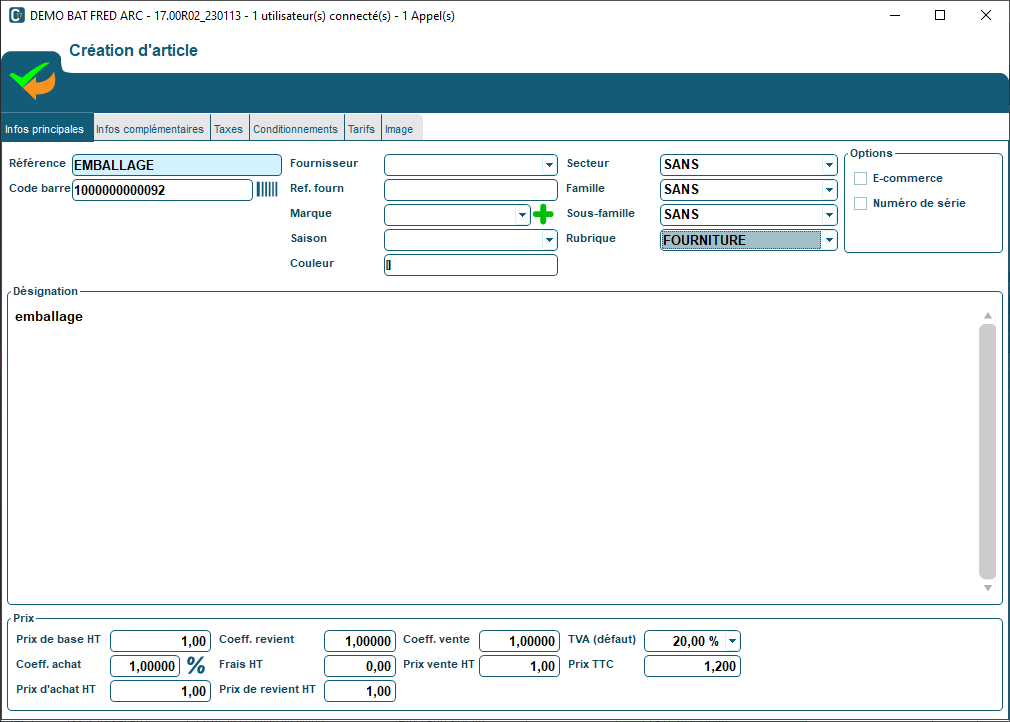
Task: Toggle the Numéro de série checkbox
Action: tap(860, 203)
